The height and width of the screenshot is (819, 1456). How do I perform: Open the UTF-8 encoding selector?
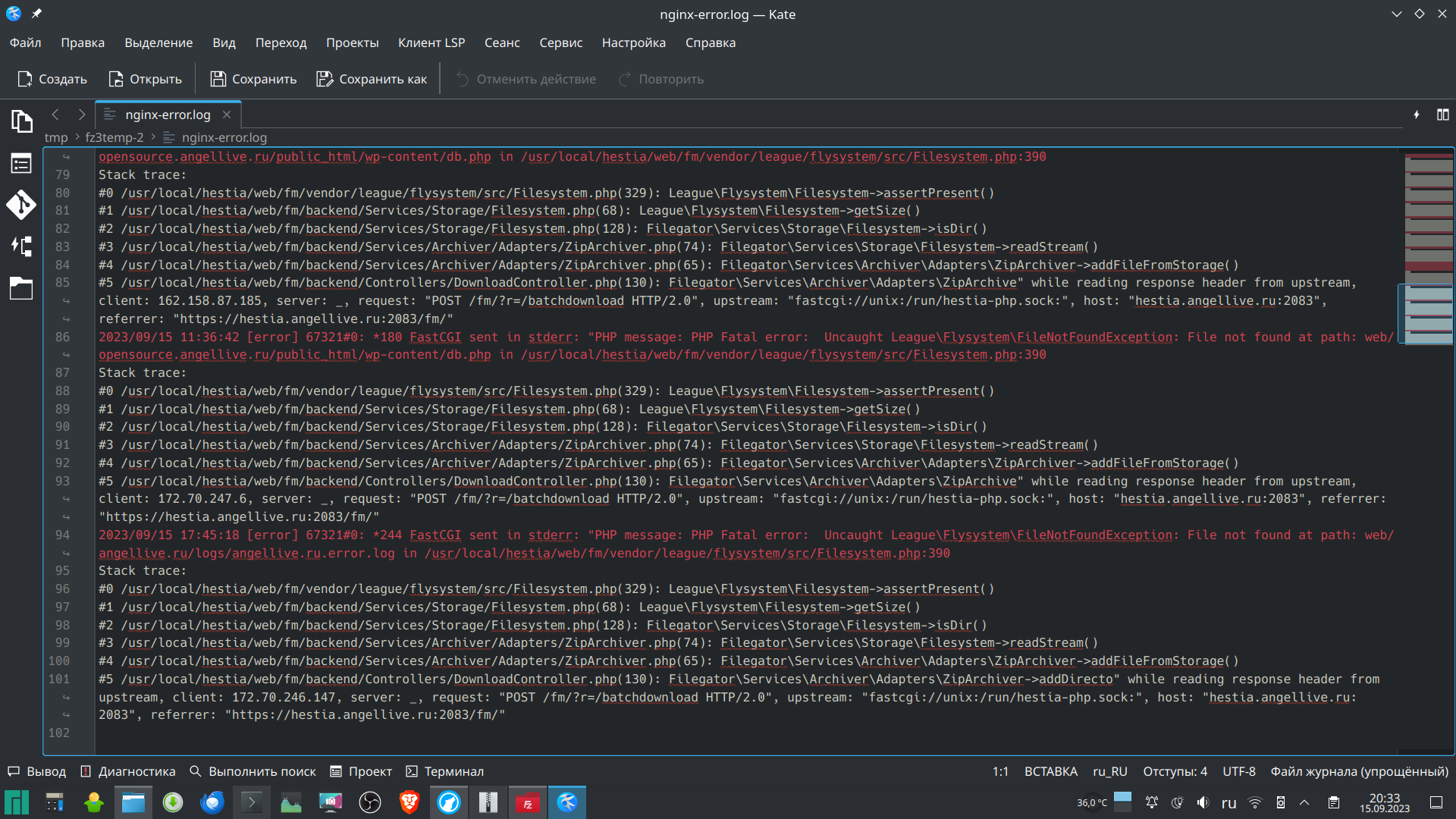(x=1238, y=771)
